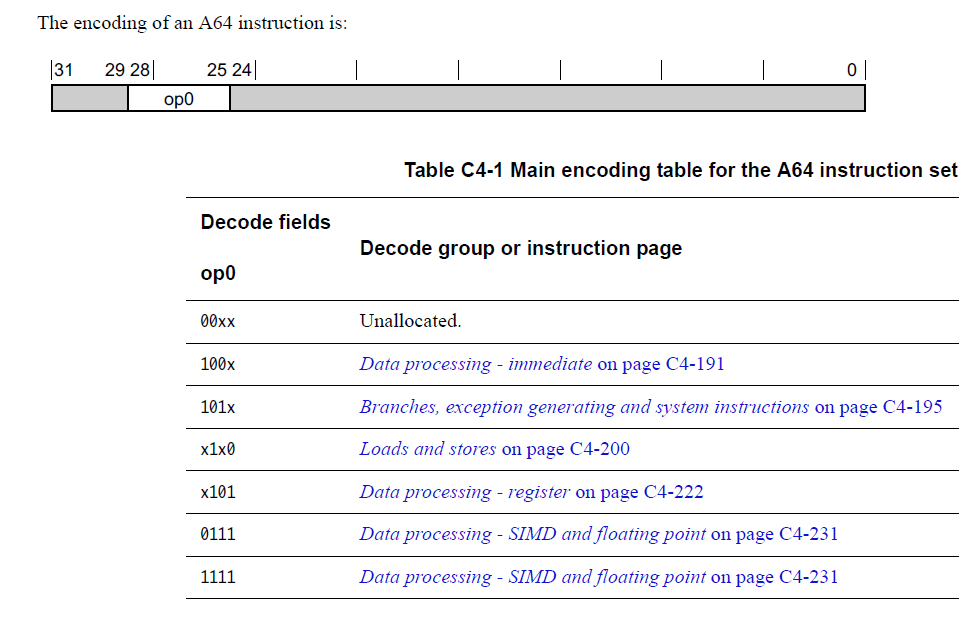Image resolution: width=967 pixels, height=630 pixels.
Task: Click the "Decode group or instruction page" header
Action: pyautogui.click(x=521, y=248)
